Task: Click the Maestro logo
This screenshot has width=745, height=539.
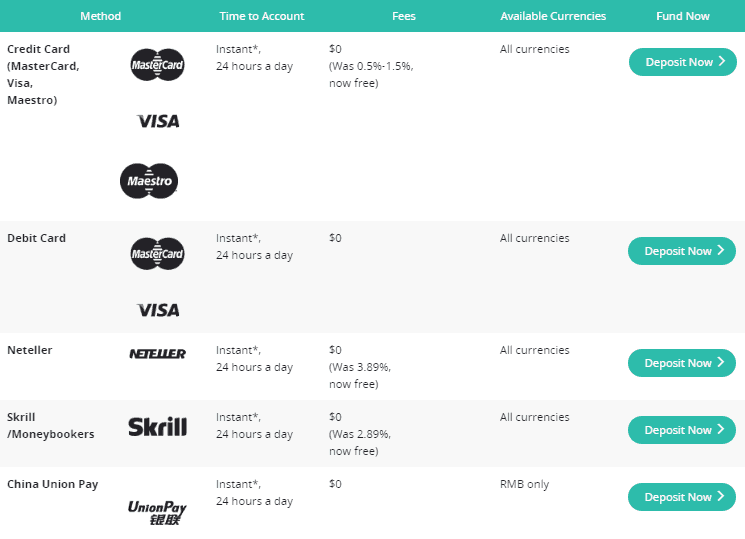Action: click(149, 181)
